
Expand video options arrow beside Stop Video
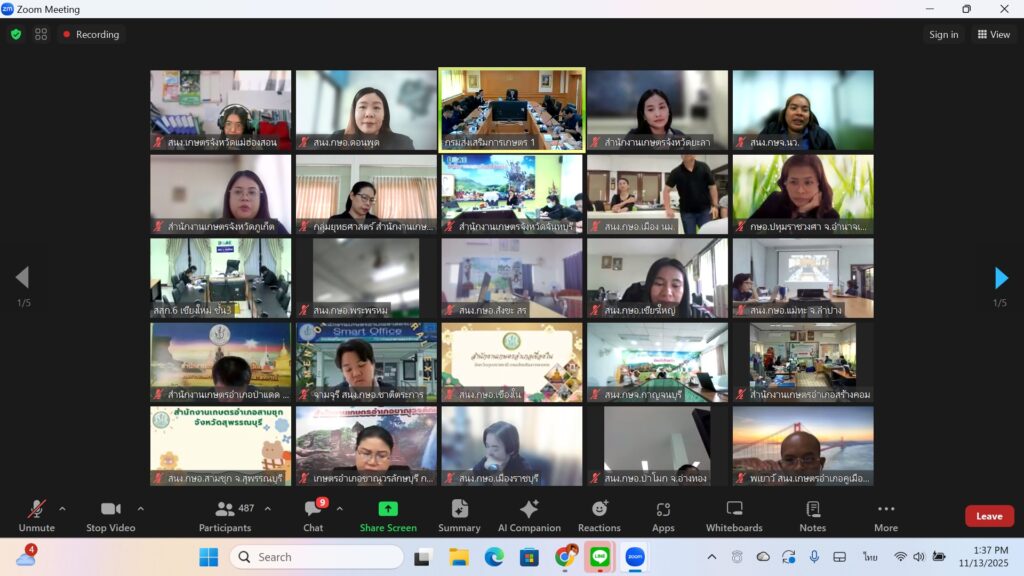point(140,509)
